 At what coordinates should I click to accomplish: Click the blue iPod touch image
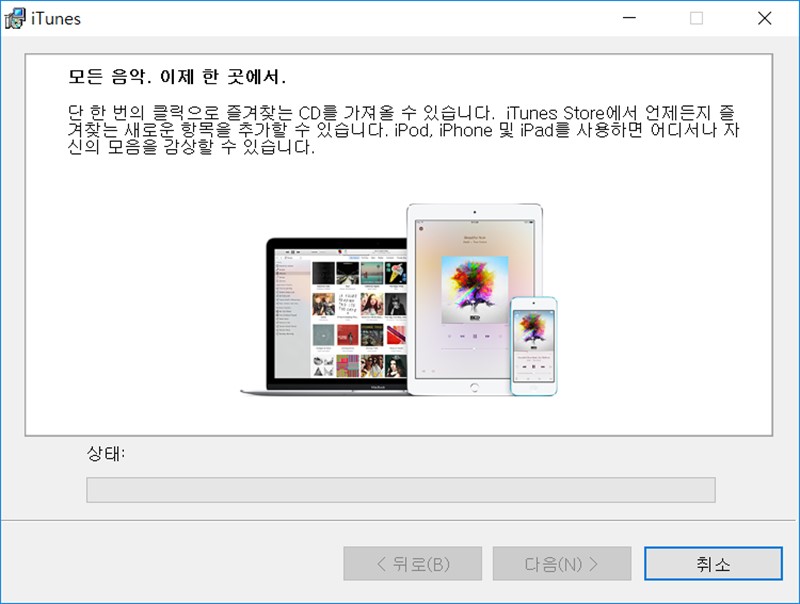coord(534,346)
